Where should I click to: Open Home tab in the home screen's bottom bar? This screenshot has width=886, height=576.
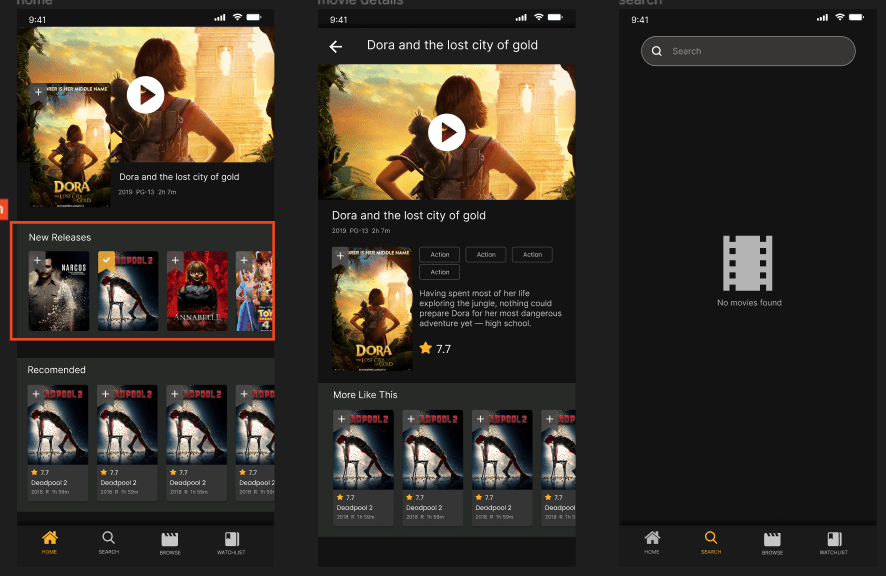[x=49, y=542]
